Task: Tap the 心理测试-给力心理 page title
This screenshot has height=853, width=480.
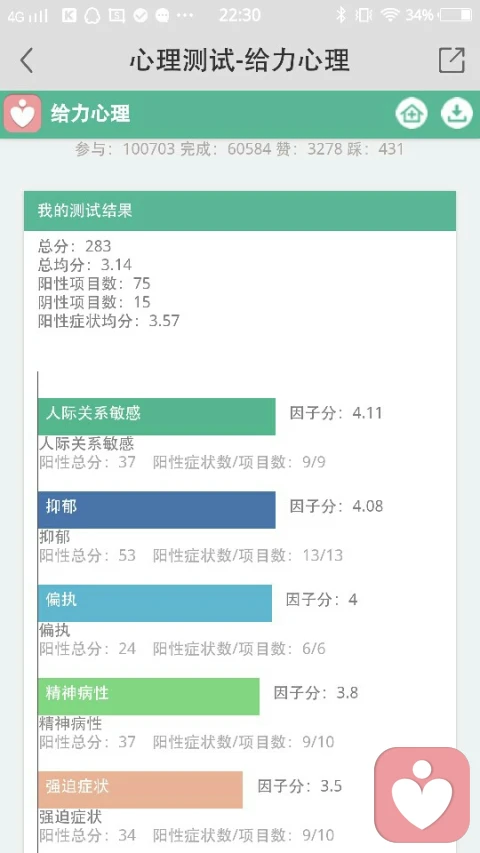Action: tap(239, 60)
